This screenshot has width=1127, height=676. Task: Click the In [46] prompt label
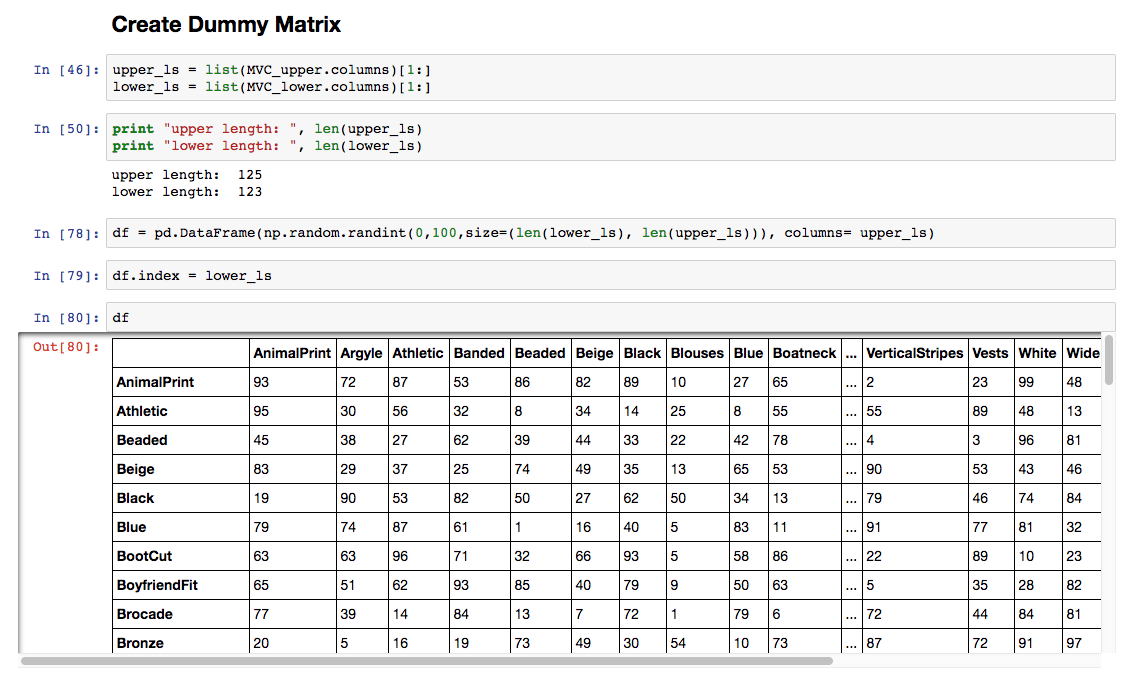(x=66, y=70)
